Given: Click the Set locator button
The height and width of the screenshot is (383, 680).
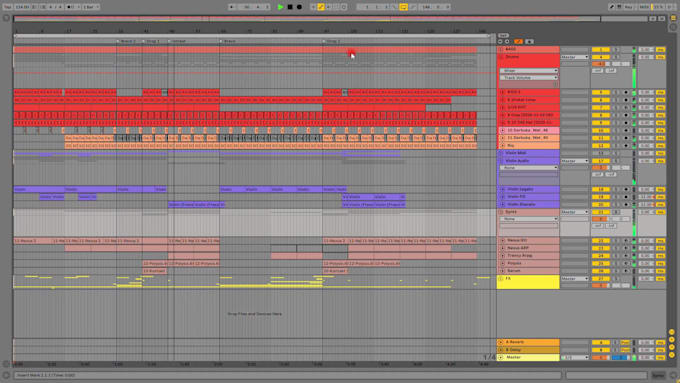Looking at the screenshot, I should [503, 36].
